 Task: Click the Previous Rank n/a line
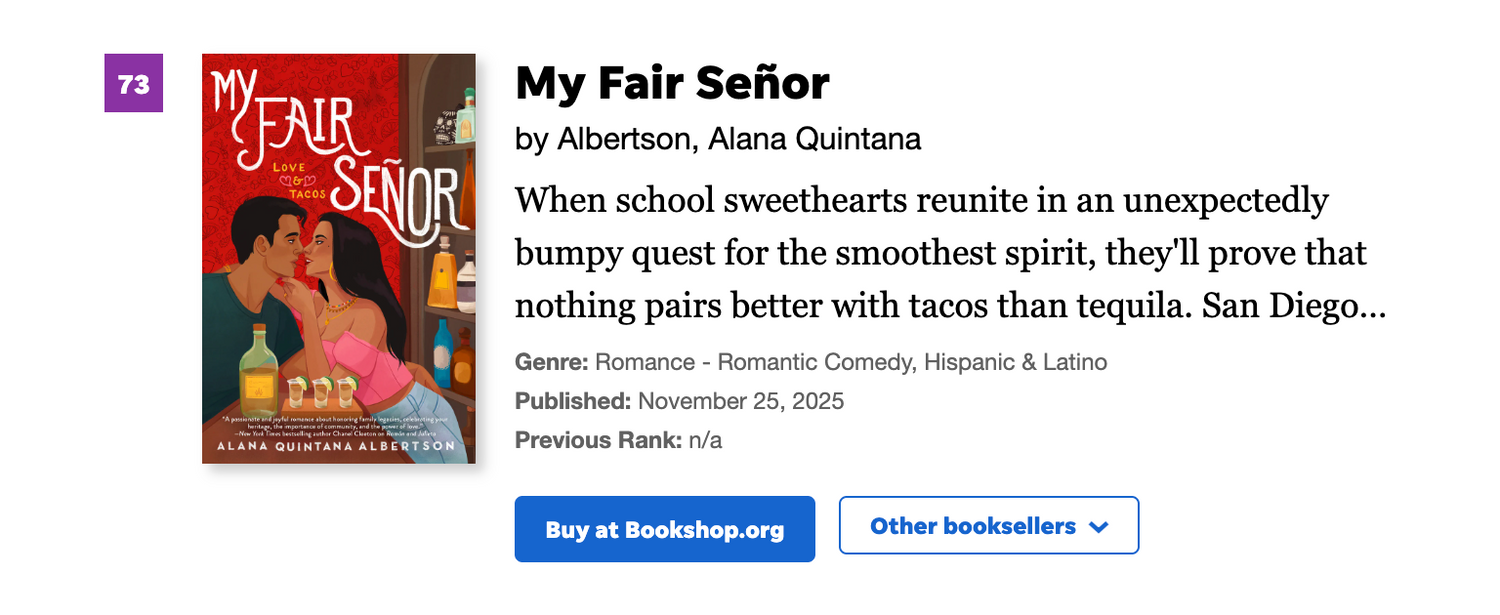click(x=618, y=440)
